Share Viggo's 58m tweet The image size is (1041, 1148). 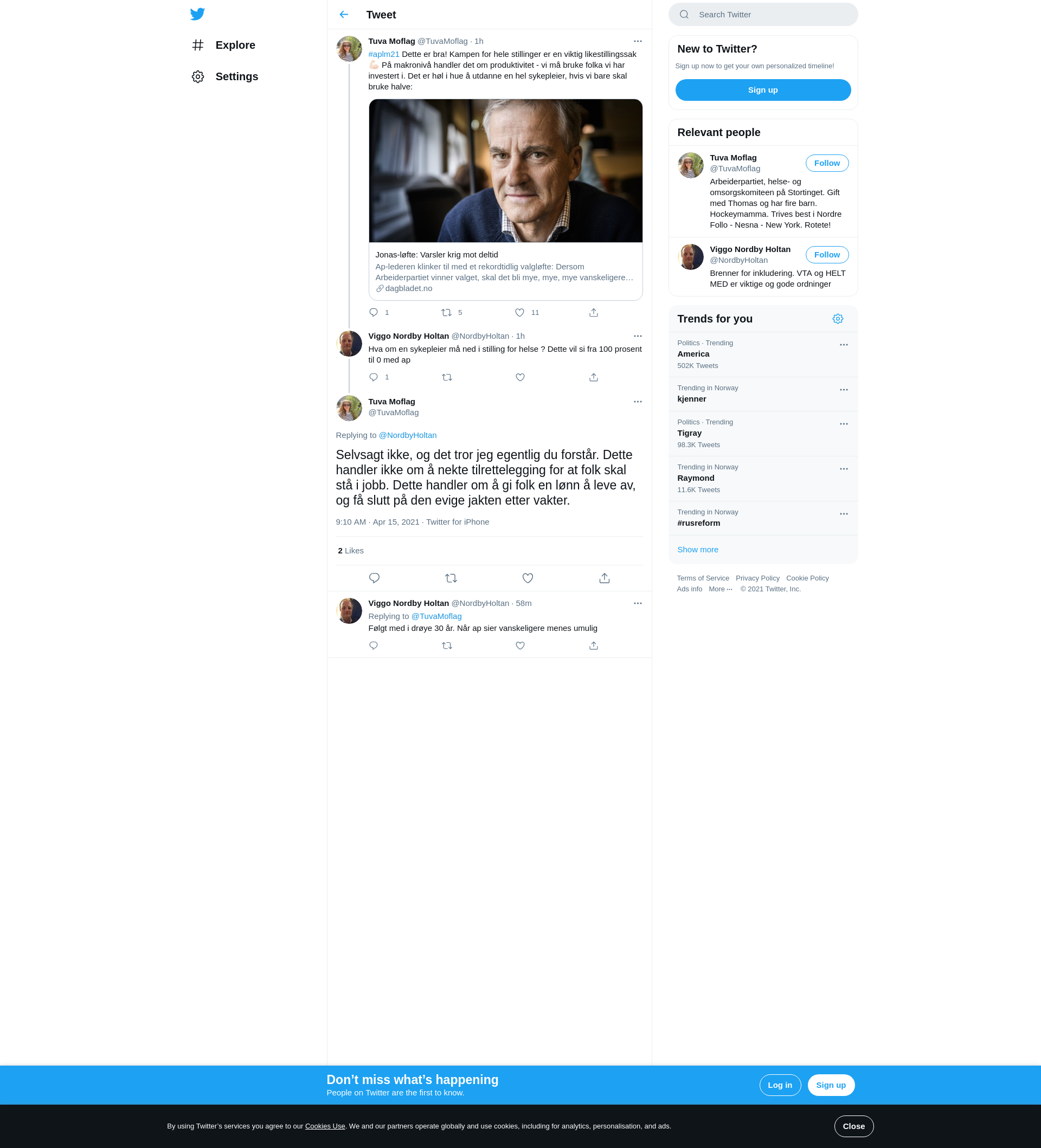[x=593, y=645]
